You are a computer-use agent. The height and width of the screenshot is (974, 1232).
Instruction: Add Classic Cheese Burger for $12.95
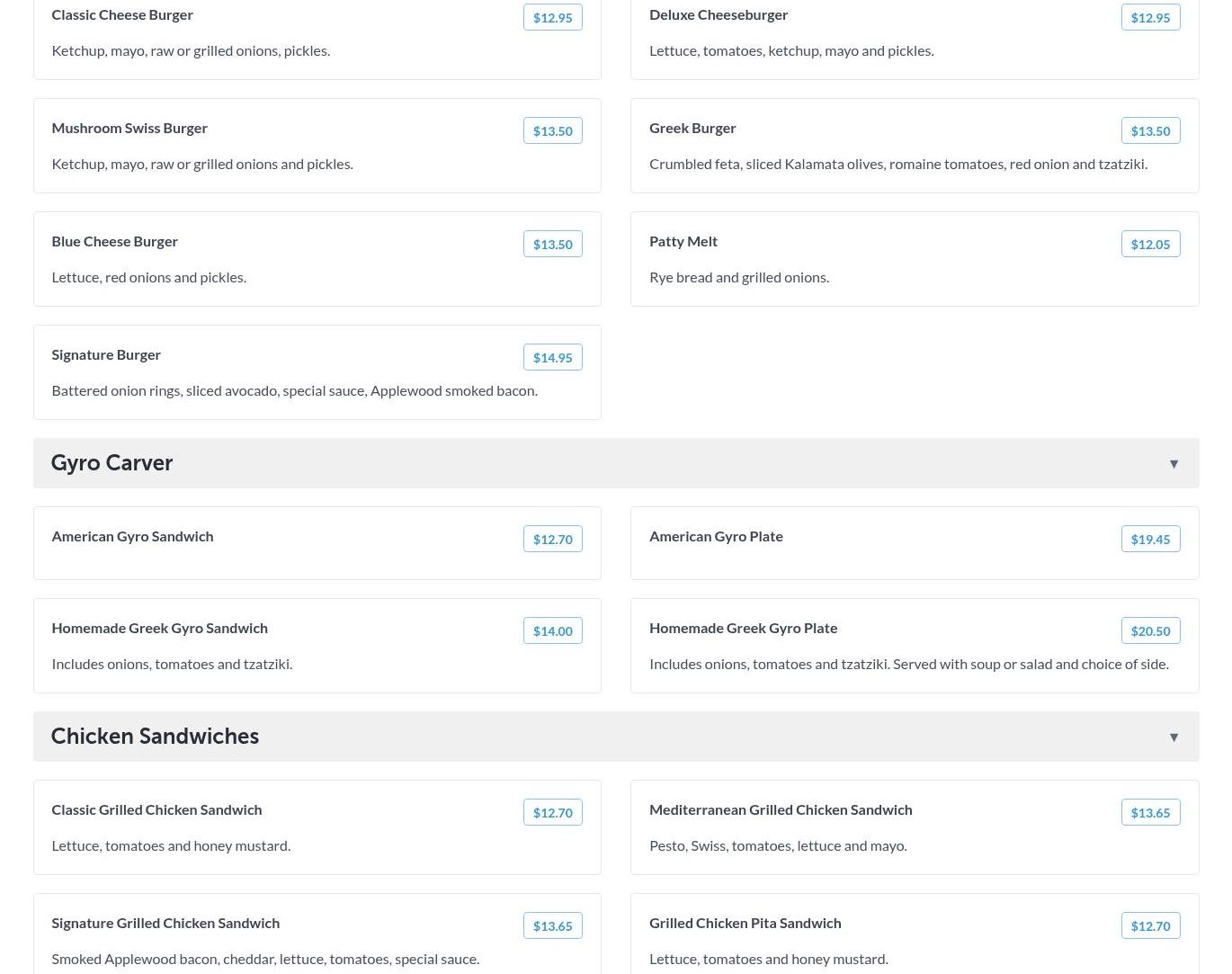pos(552,17)
